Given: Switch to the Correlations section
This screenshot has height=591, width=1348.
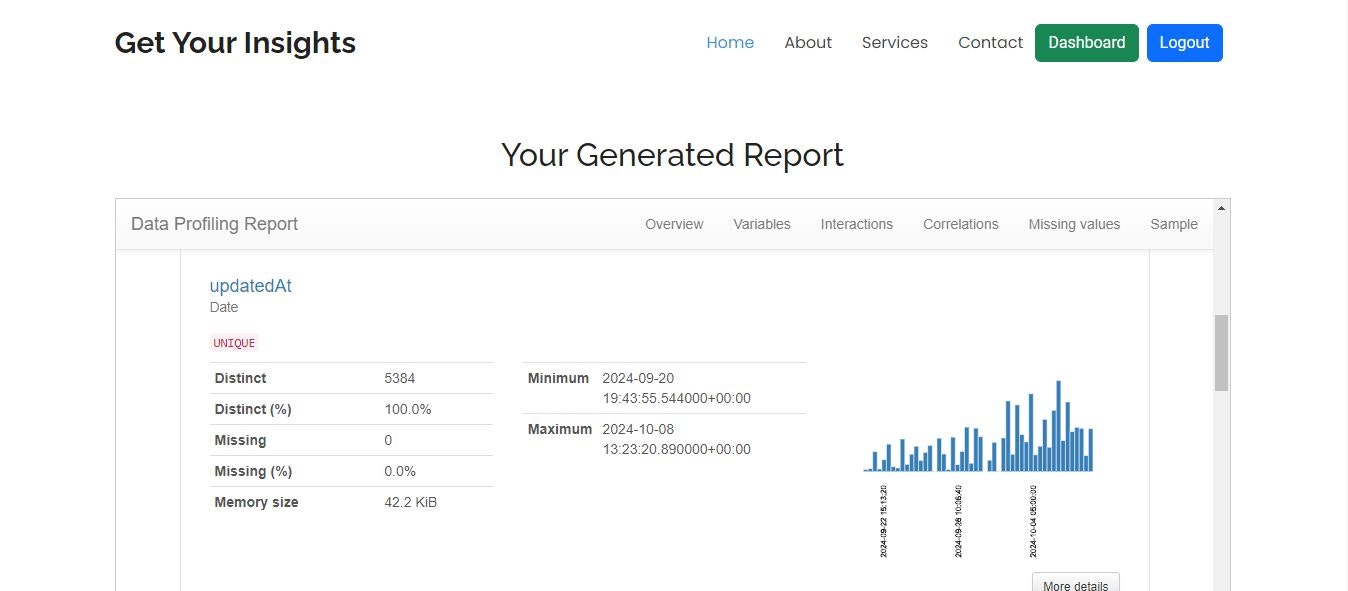Looking at the screenshot, I should pos(961,224).
